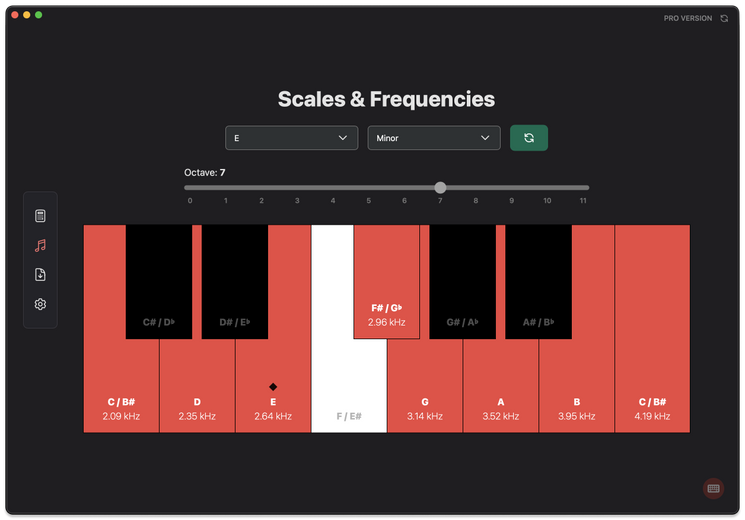
Task: Click the sync icon beside PRO VERSION
Action: click(724, 18)
